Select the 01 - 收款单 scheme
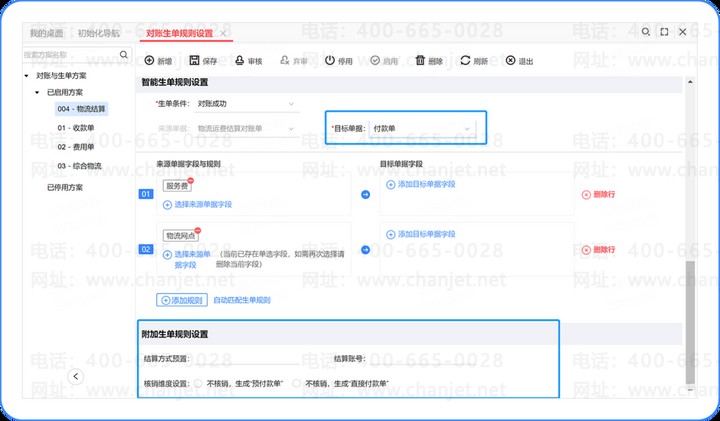This screenshot has width=720, height=421. point(76,128)
